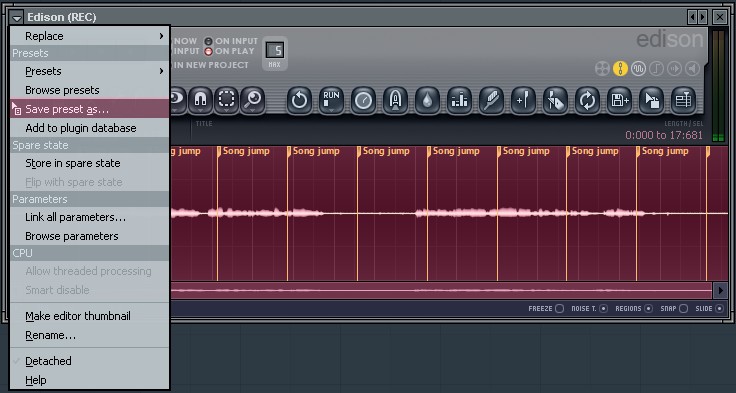Click the MAX value box showing 5
The width and height of the screenshot is (736, 393).
[275, 50]
